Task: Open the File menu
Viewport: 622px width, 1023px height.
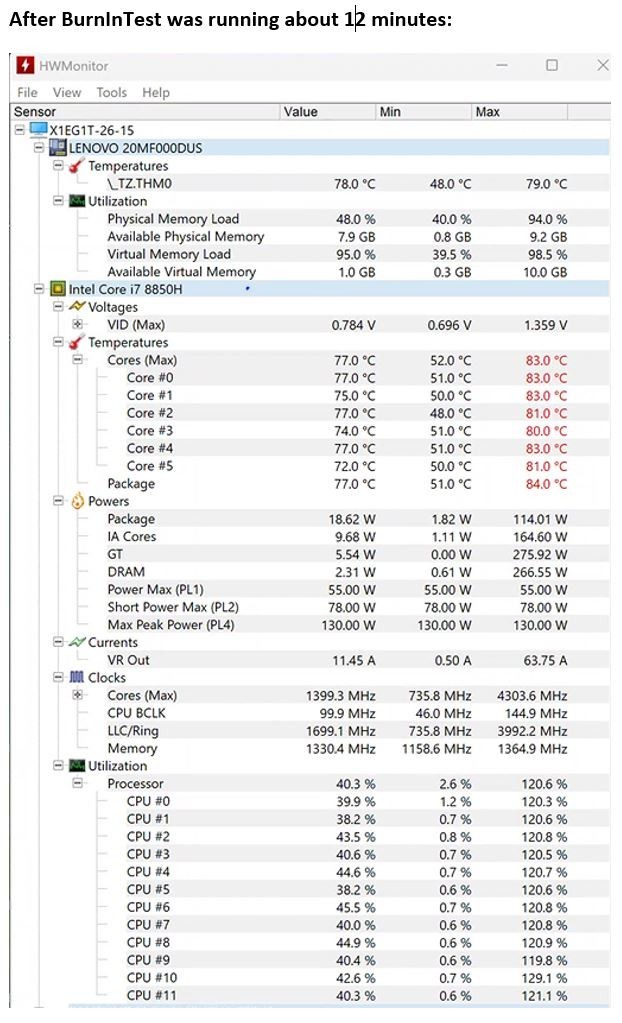Action: point(27,93)
